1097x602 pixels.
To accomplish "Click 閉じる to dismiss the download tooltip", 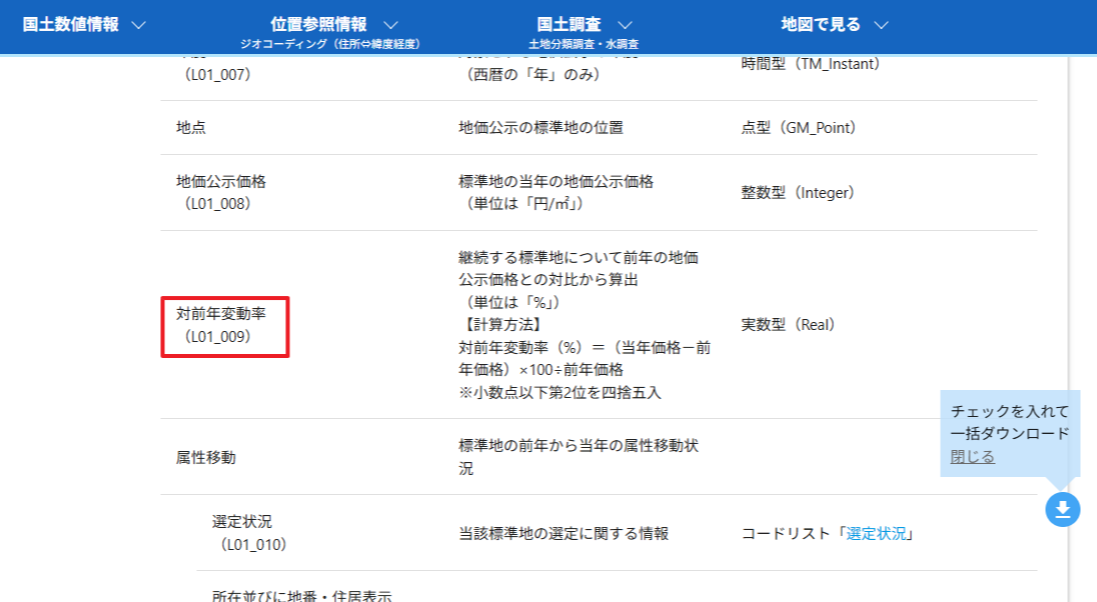I will coord(972,457).
